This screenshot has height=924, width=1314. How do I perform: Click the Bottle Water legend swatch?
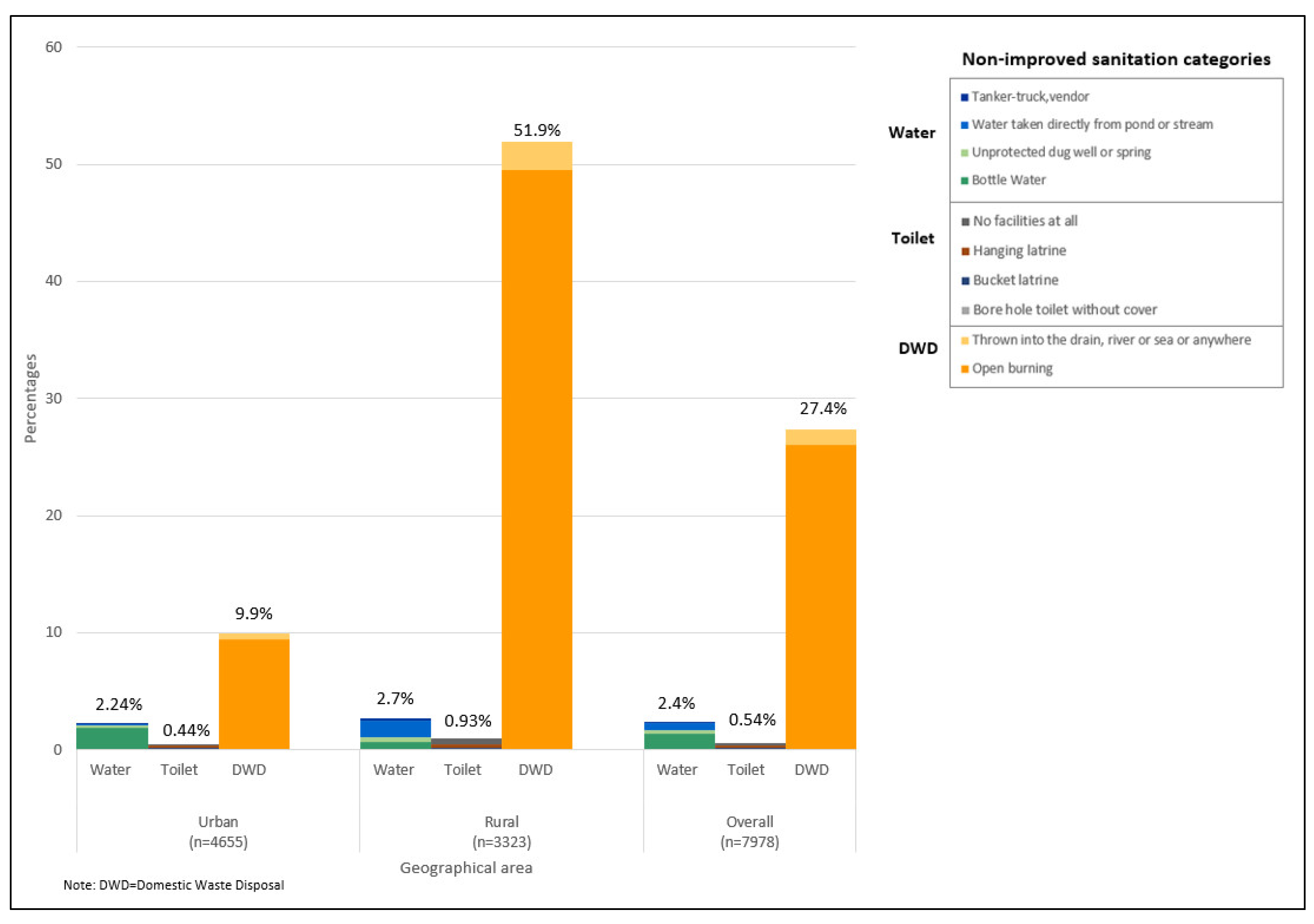[964, 181]
